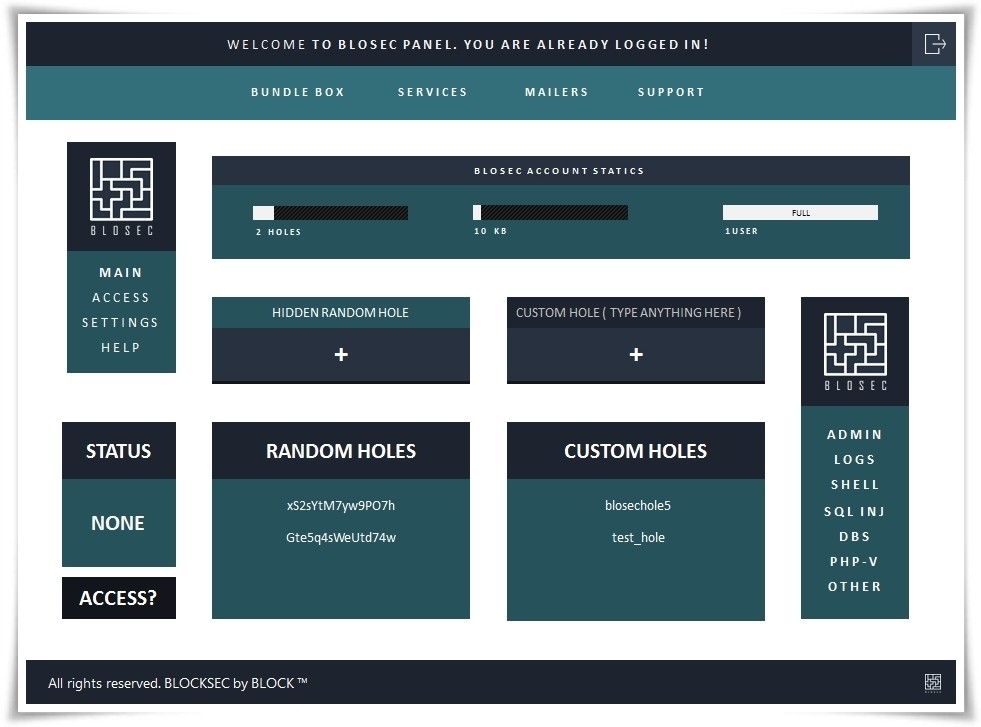This screenshot has width=981, height=727.
Task: Open Settings from the left sidebar
Action: 121,323
